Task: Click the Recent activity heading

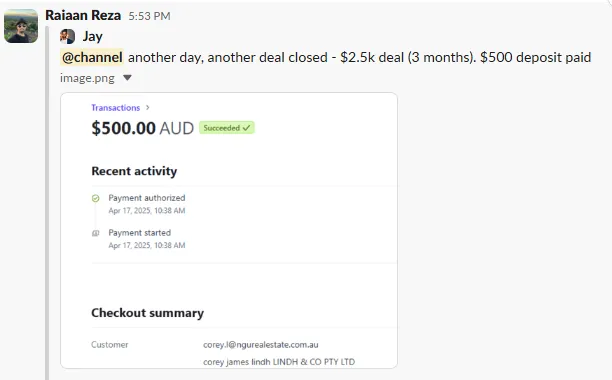Action: coord(134,171)
